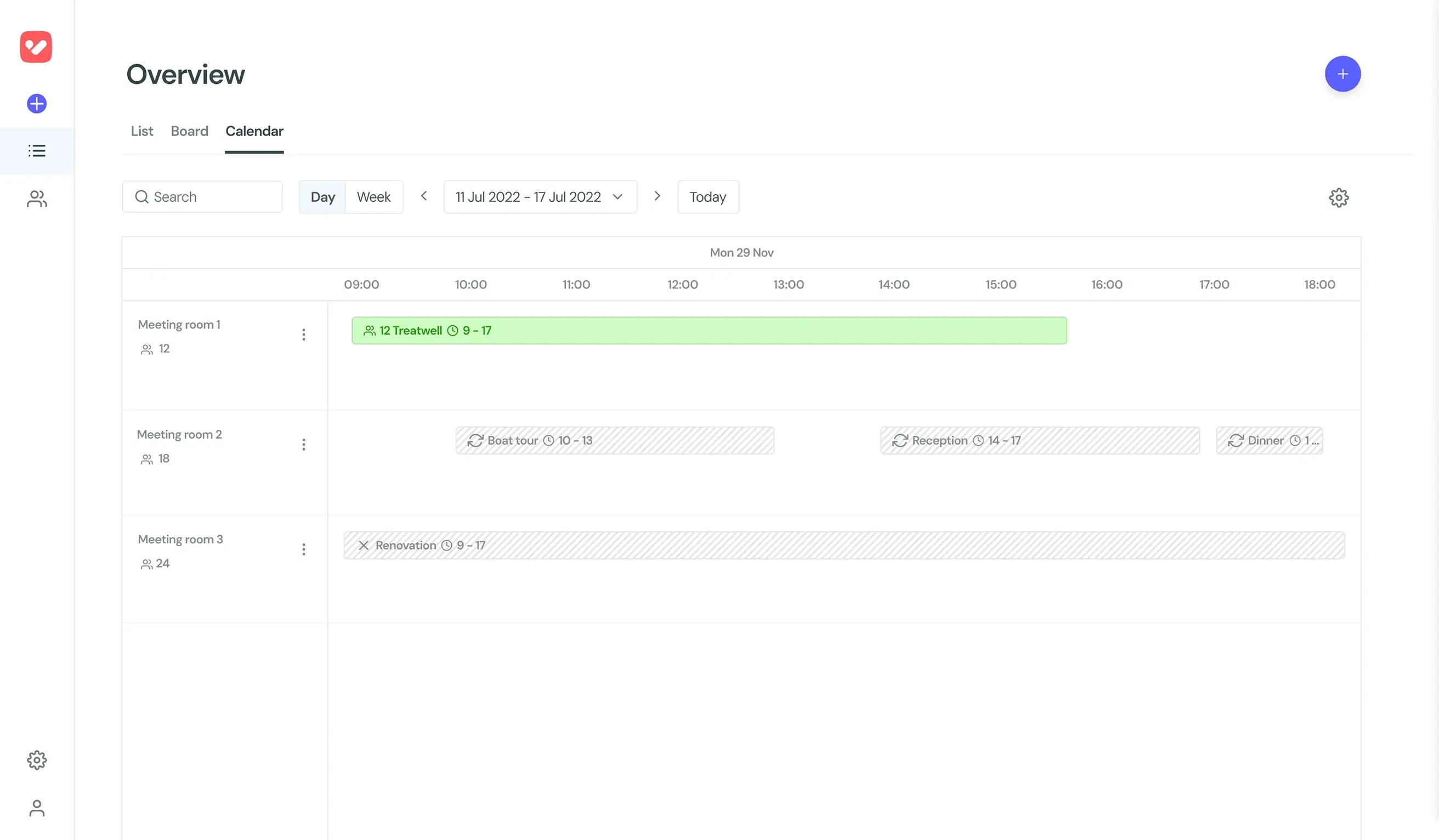Click the app logo icon
This screenshot has width=1439, height=840.
(x=36, y=46)
